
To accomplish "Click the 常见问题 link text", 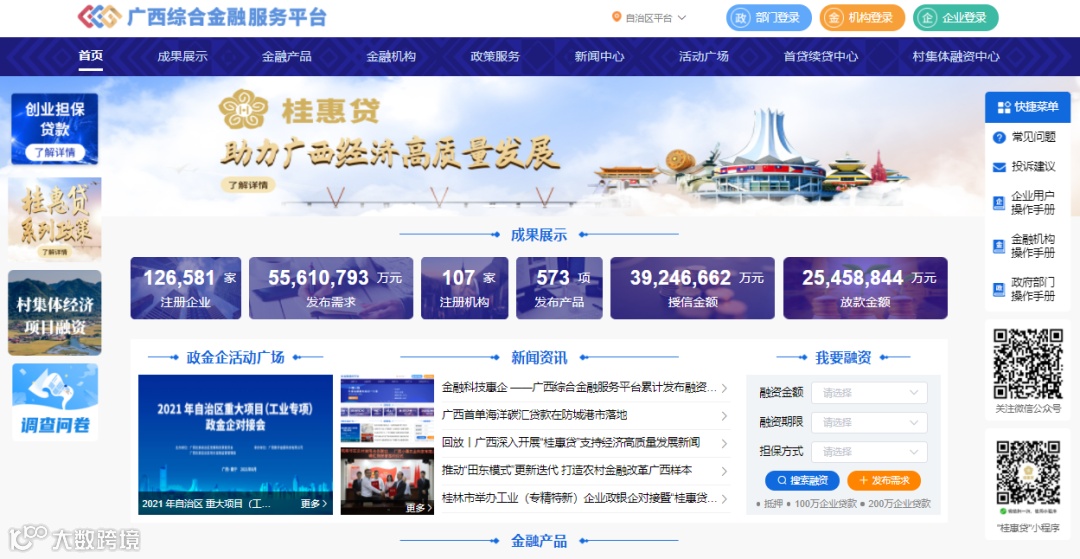I will pyautogui.click(x=1033, y=138).
